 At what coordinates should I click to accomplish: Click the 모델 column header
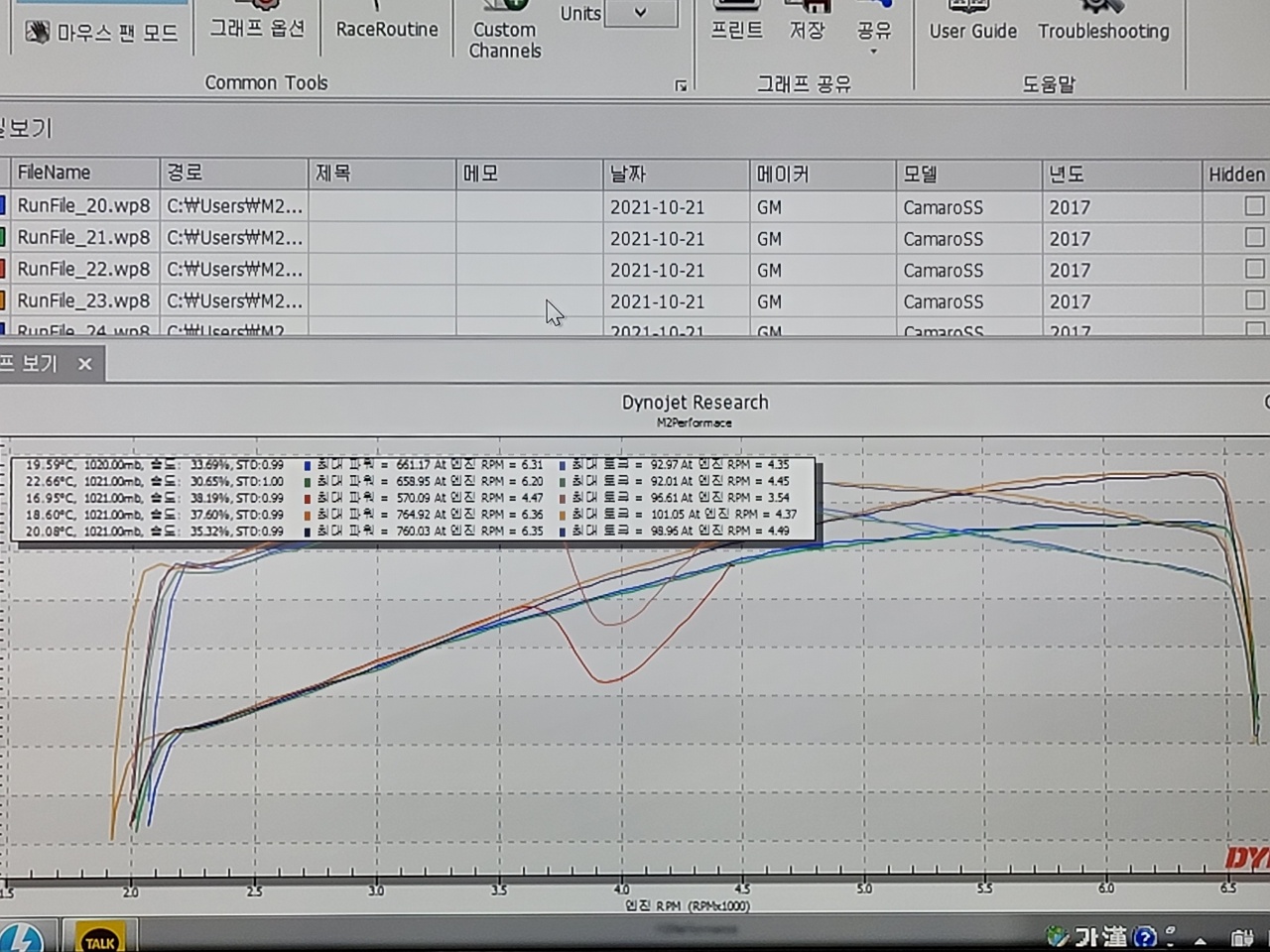(968, 175)
